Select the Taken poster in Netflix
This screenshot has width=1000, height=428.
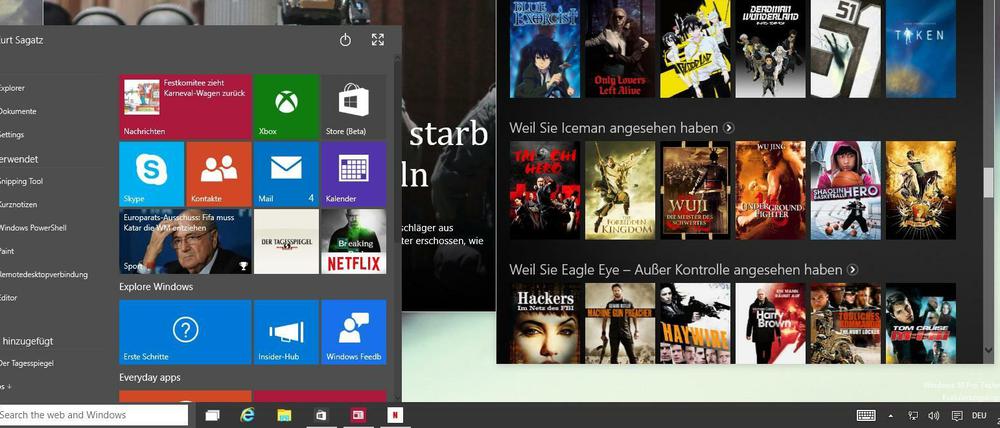click(920, 48)
